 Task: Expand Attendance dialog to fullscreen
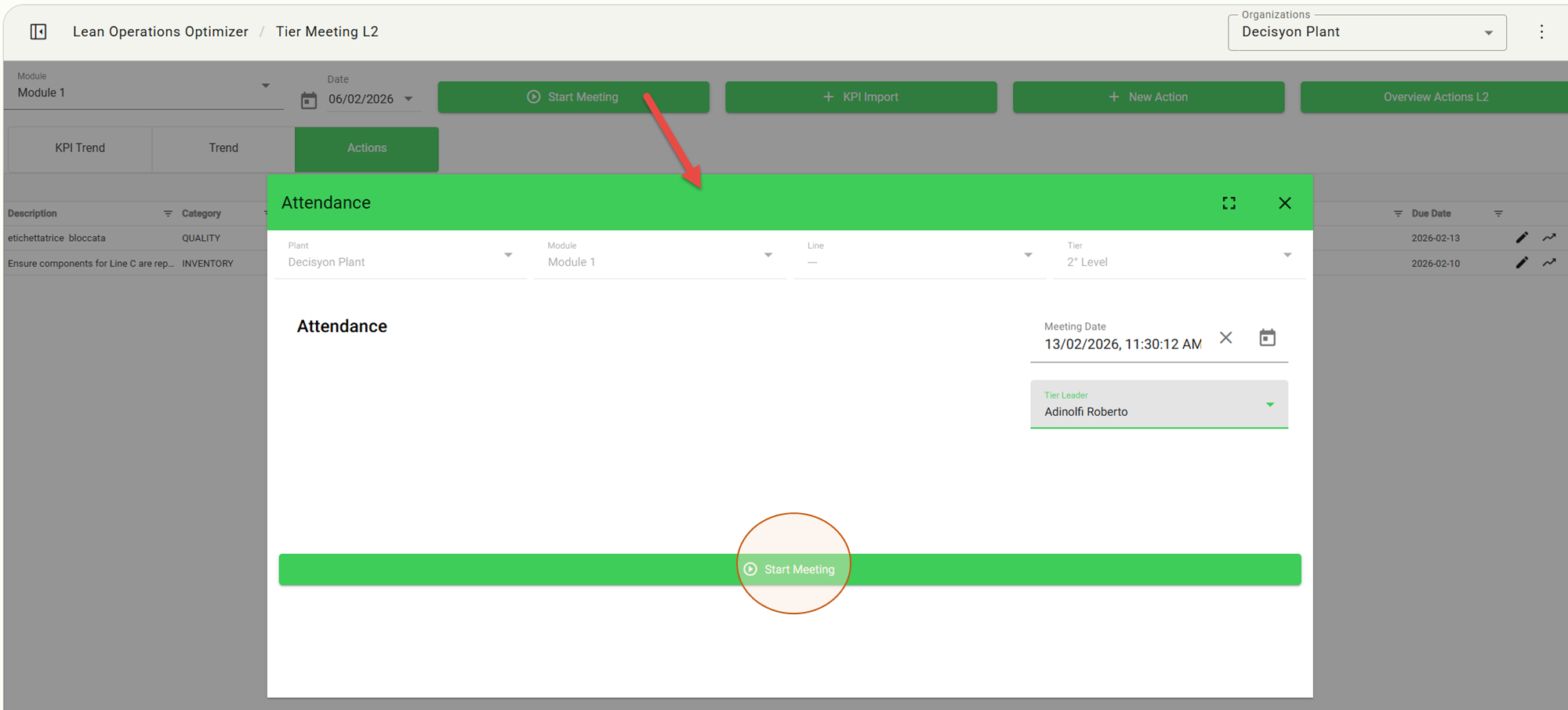1229,203
